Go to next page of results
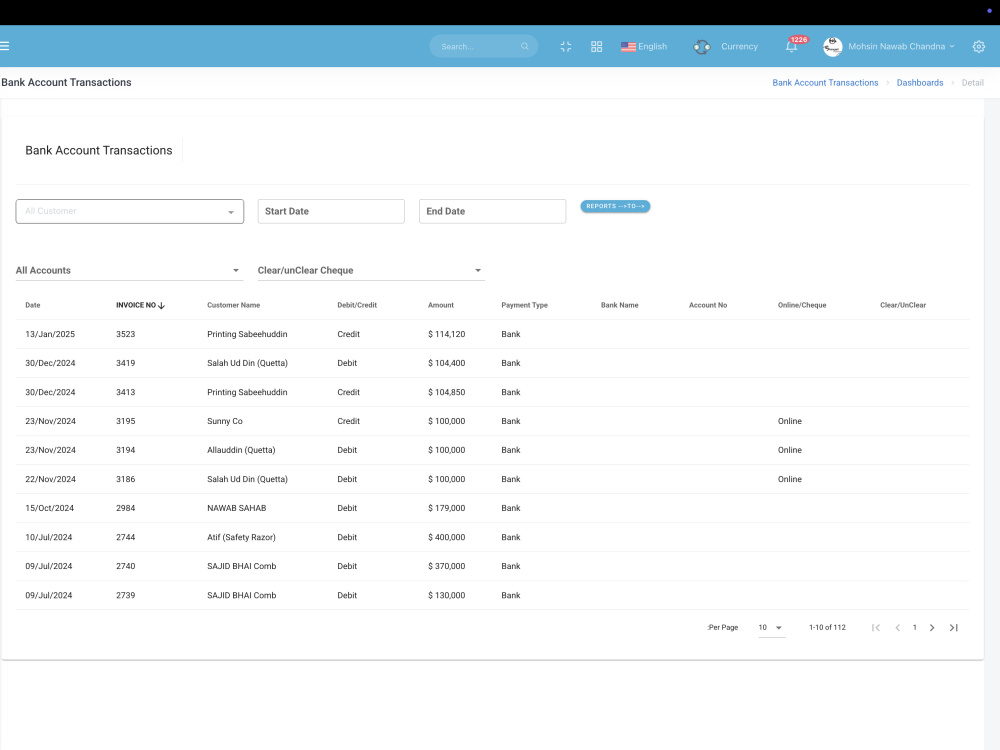The image size is (1000, 750). tap(932, 628)
